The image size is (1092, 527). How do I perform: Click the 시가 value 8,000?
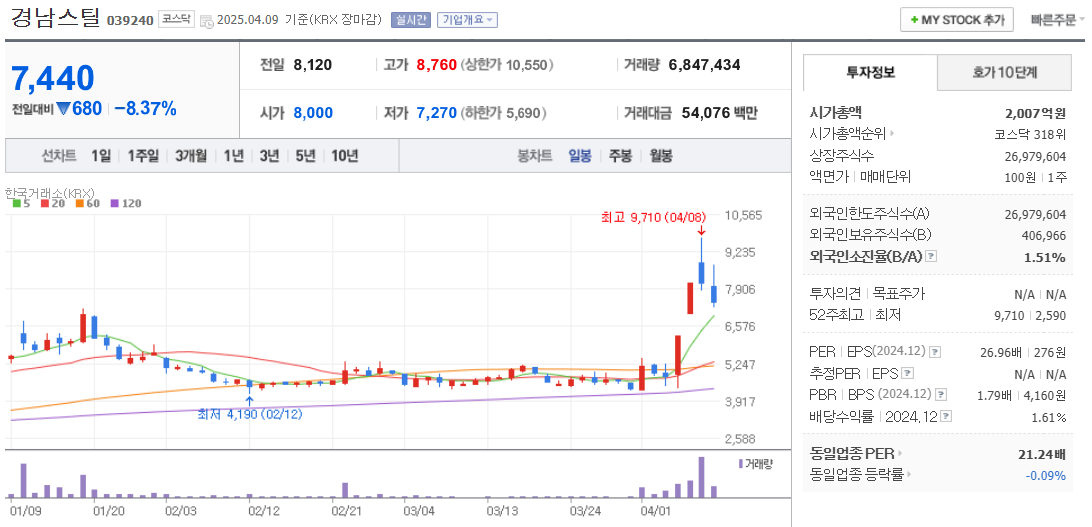click(313, 113)
